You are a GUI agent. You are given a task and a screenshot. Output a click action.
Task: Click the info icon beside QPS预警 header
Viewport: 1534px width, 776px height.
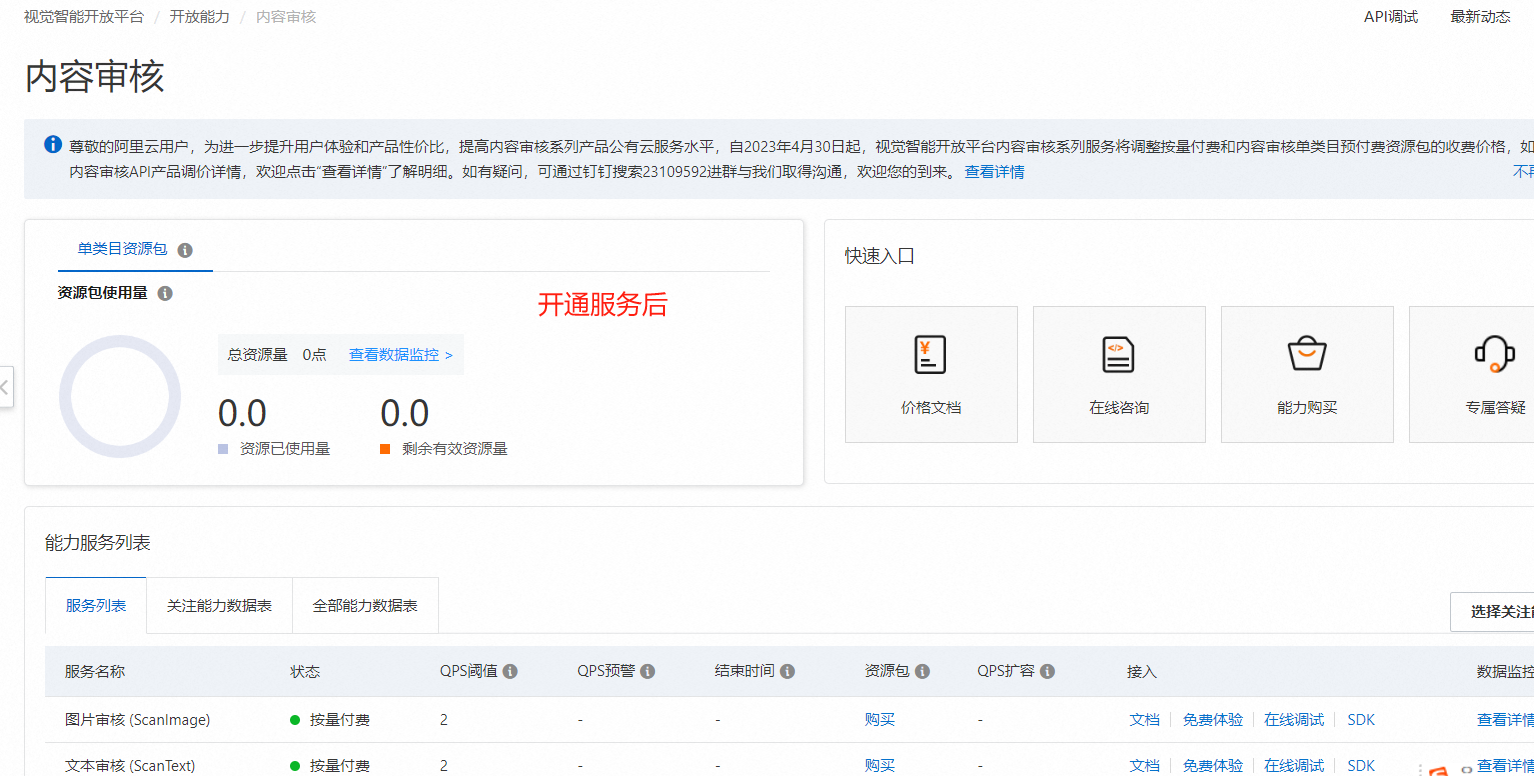pos(647,671)
